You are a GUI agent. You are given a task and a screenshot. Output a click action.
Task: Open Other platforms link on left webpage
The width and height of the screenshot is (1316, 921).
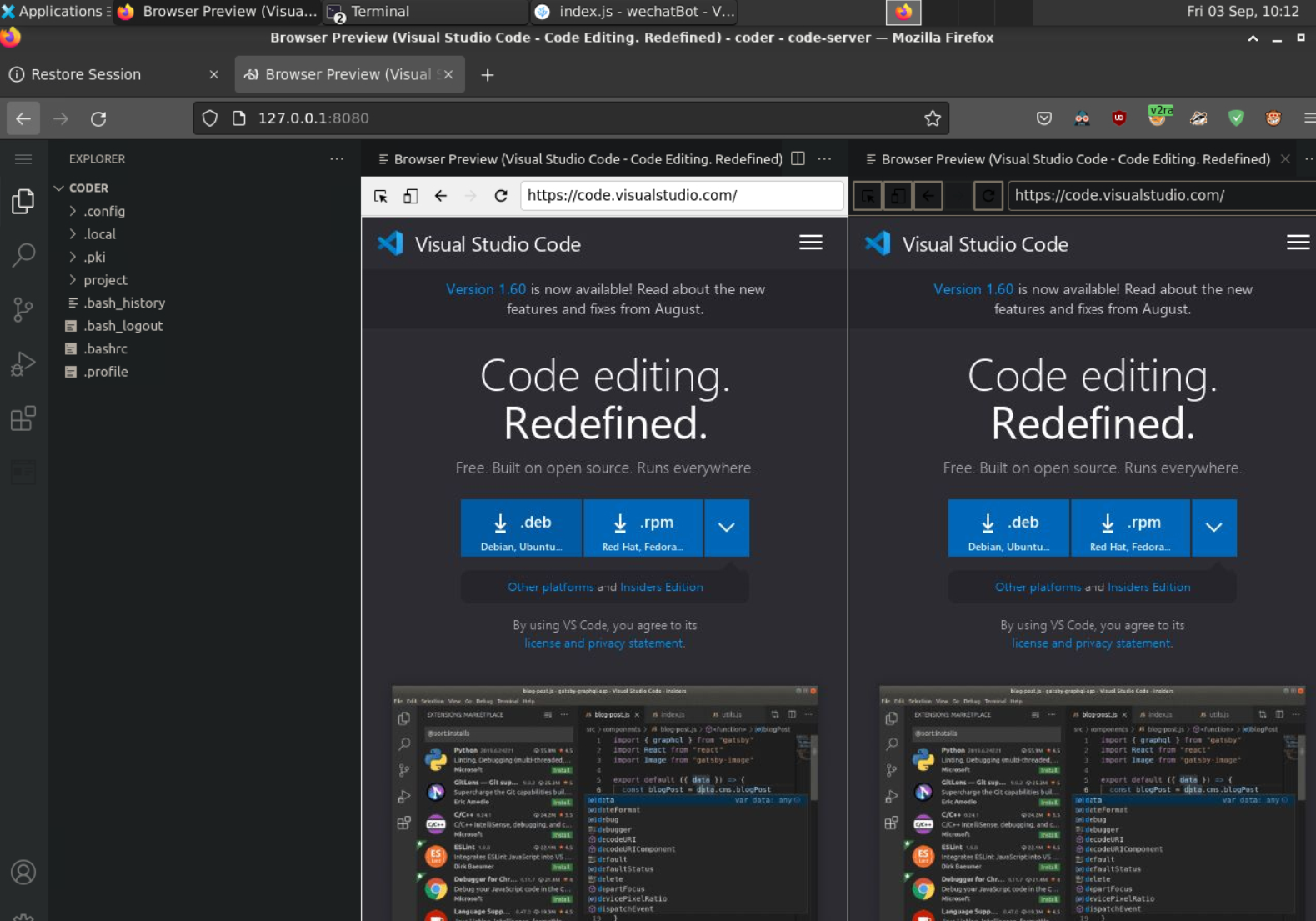coord(551,587)
